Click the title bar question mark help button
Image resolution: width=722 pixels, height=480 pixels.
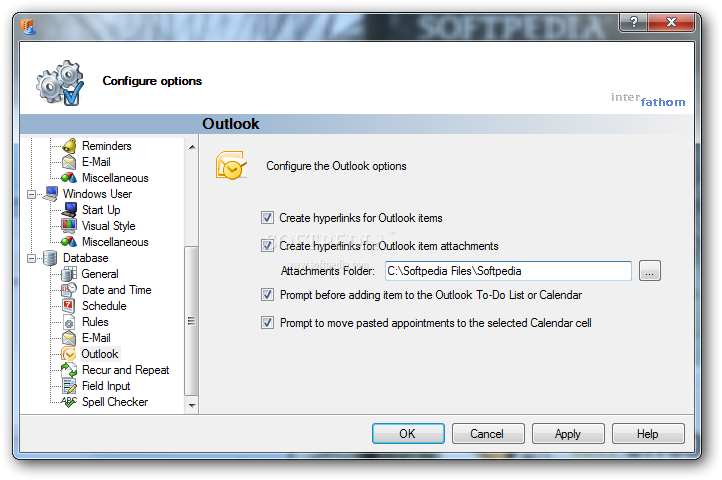pos(634,22)
